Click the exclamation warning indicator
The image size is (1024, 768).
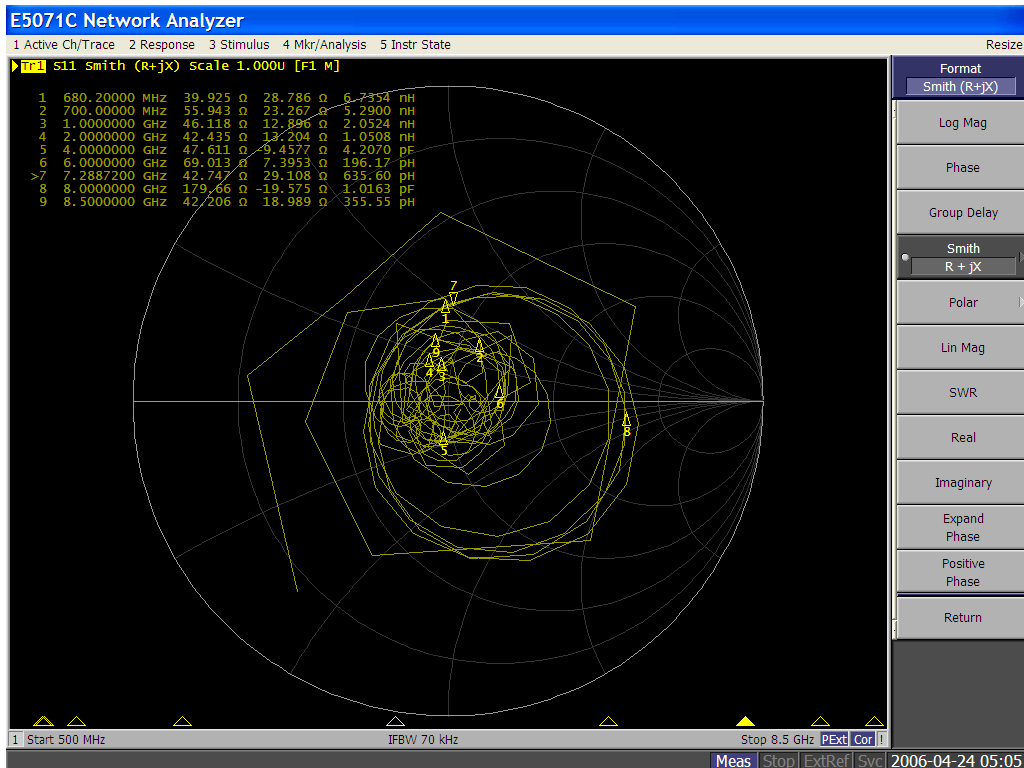pyautogui.click(x=882, y=739)
